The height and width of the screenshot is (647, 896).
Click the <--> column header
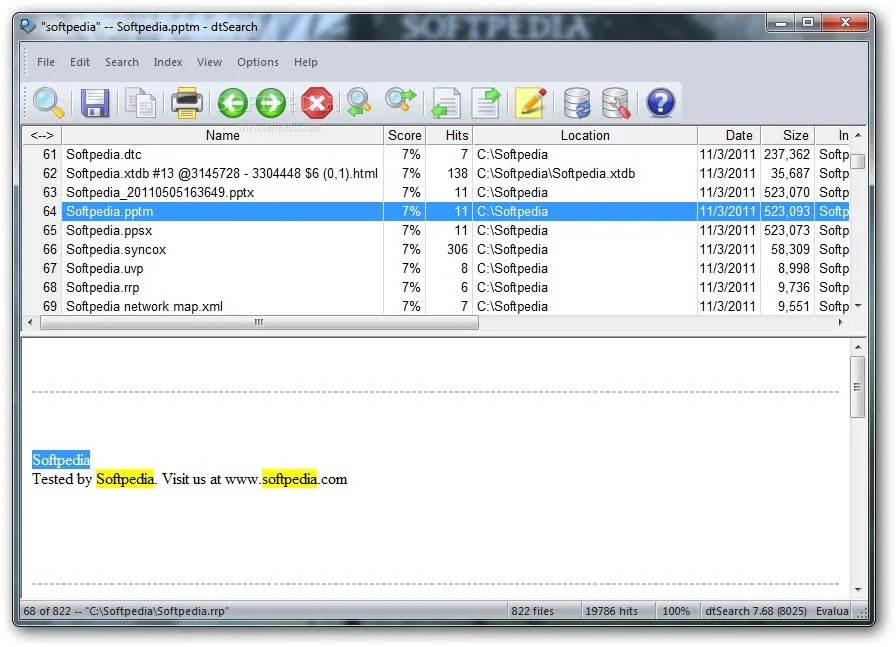42,135
